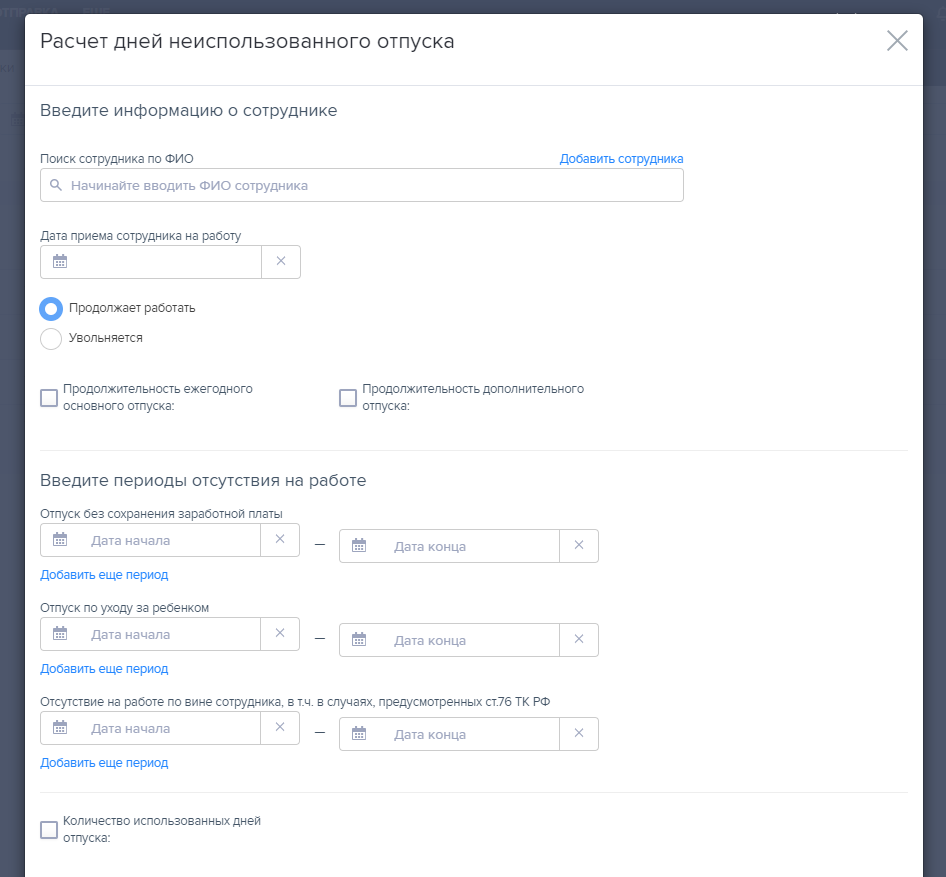Open calendar for child care leave start

point(60,634)
